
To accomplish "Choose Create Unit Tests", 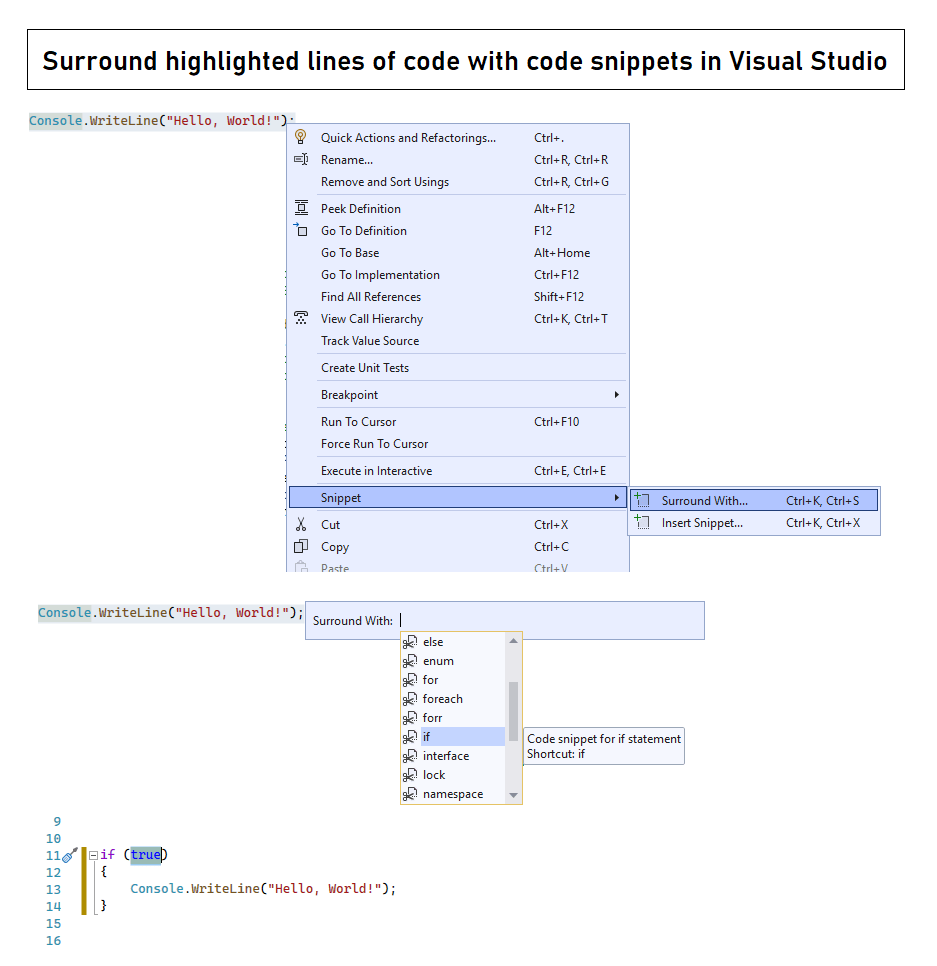I will pos(458,367).
